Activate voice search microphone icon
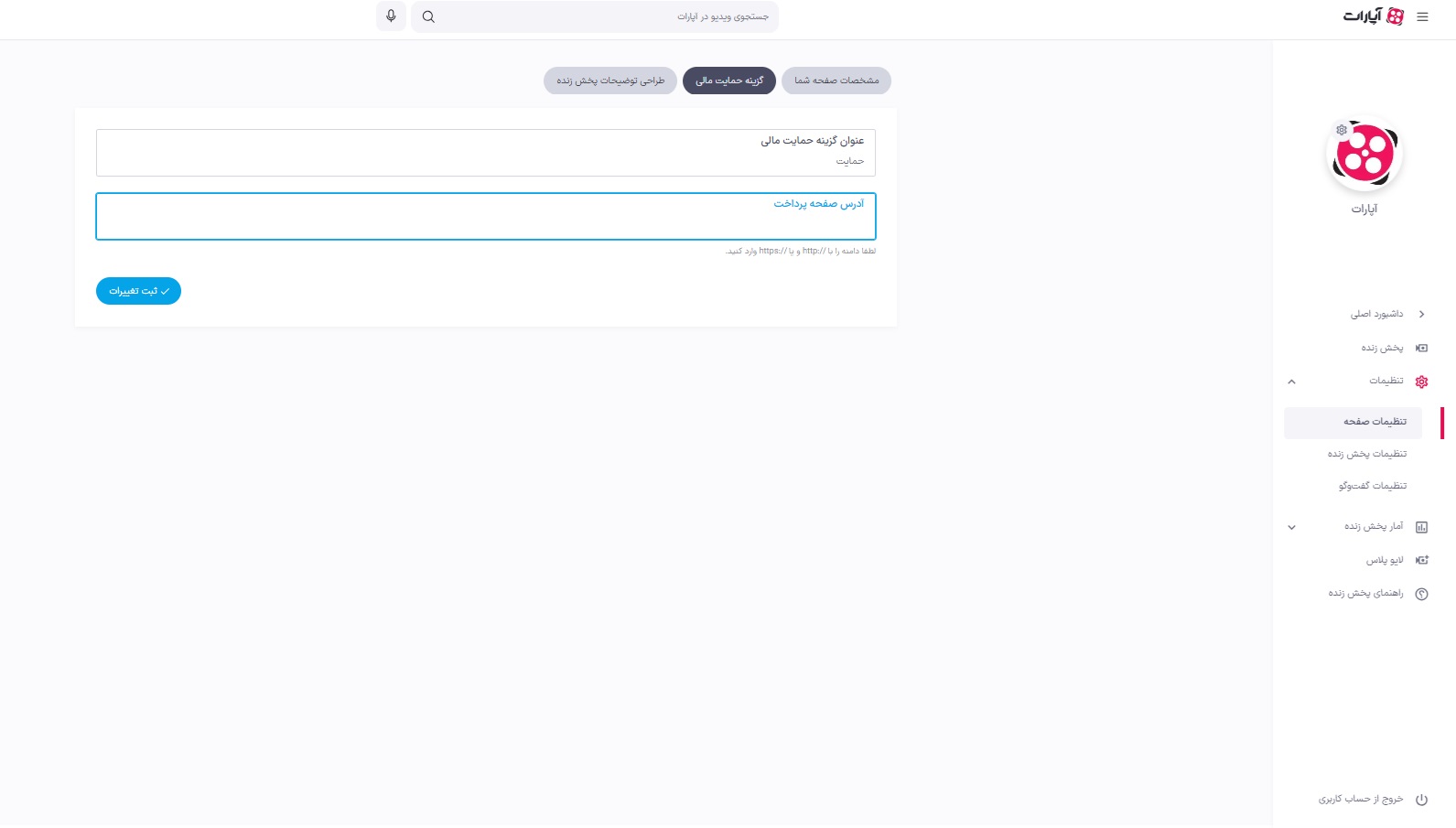This screenshot has width=1456, height=828. [391, 16]
